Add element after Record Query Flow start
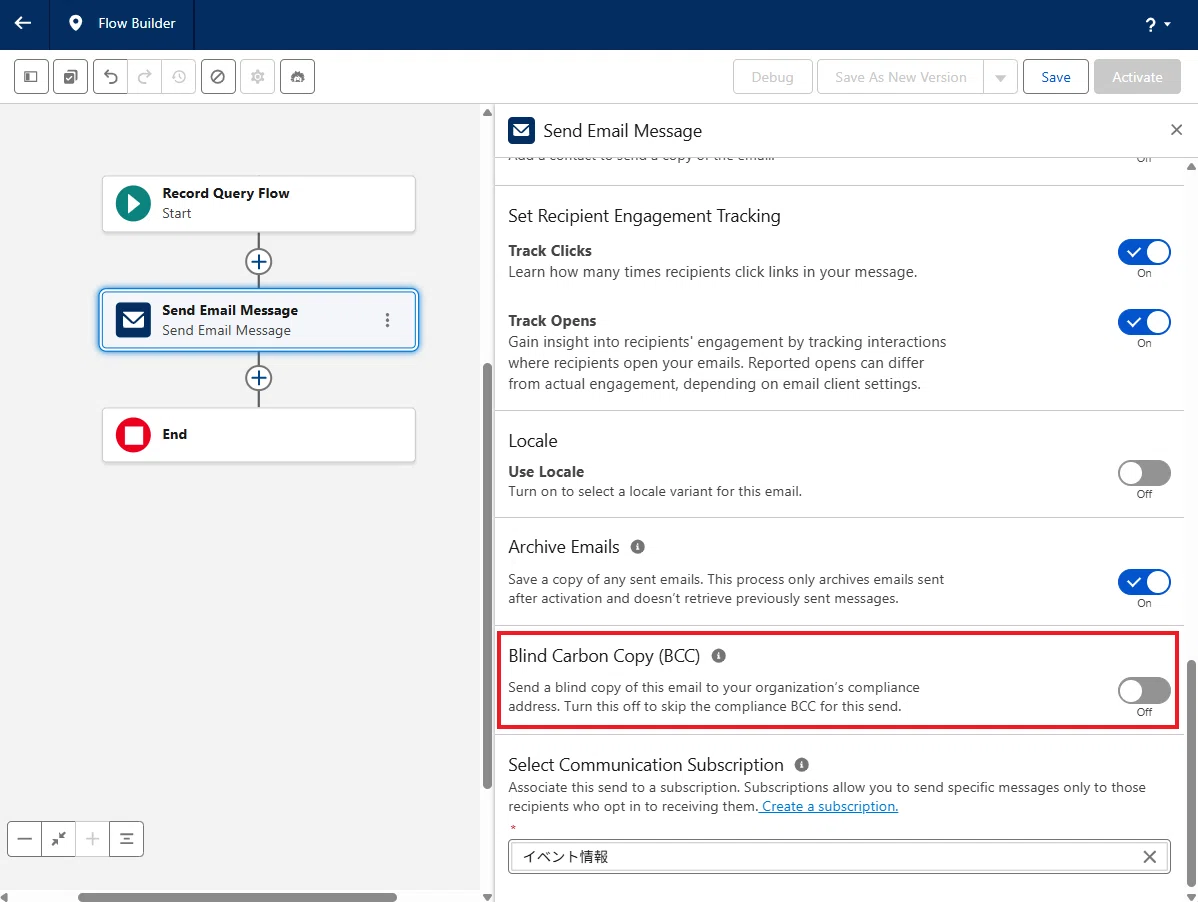This screenshot has width=1198, height=902. (258, 262)
